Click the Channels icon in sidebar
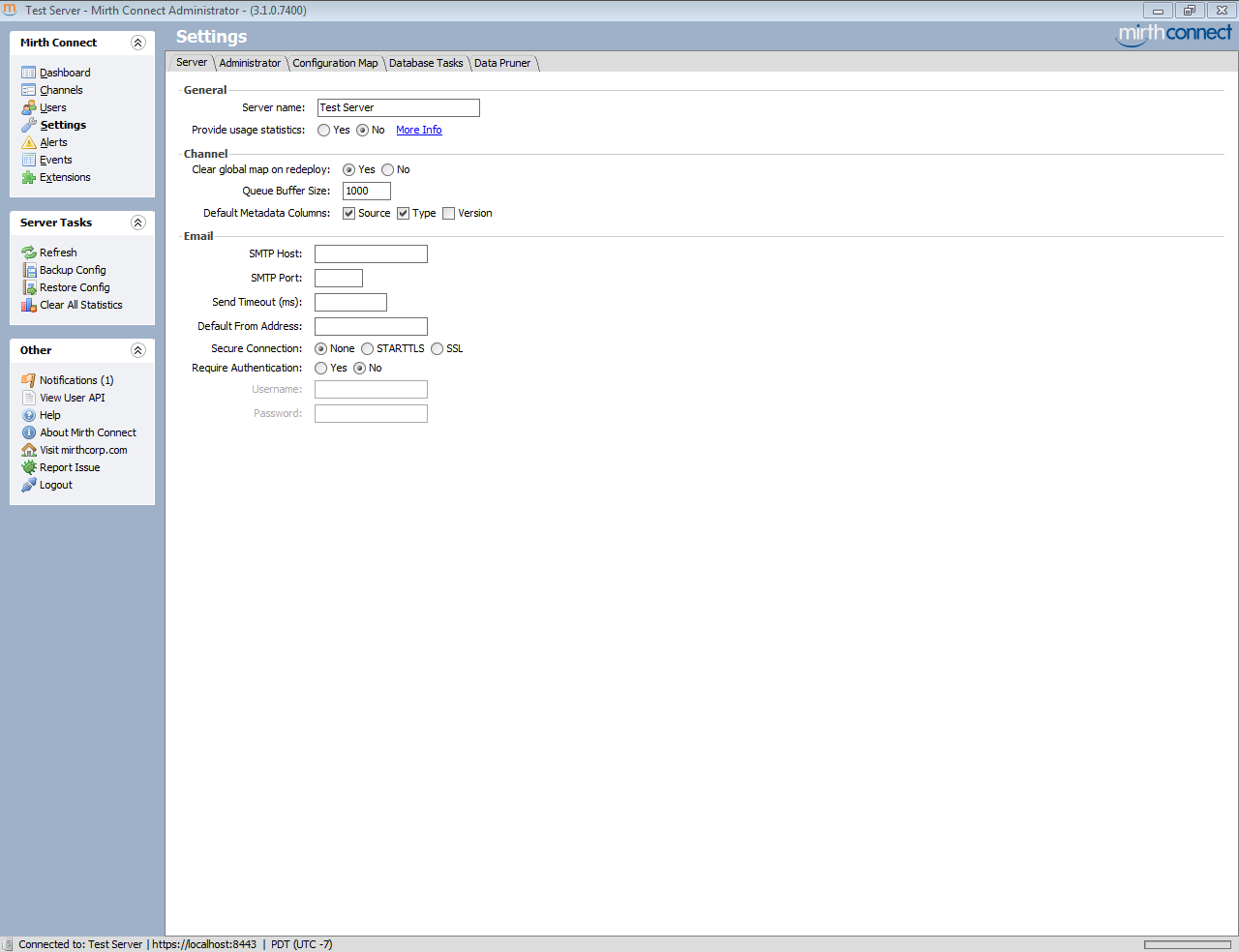 [x=29, y=90]
